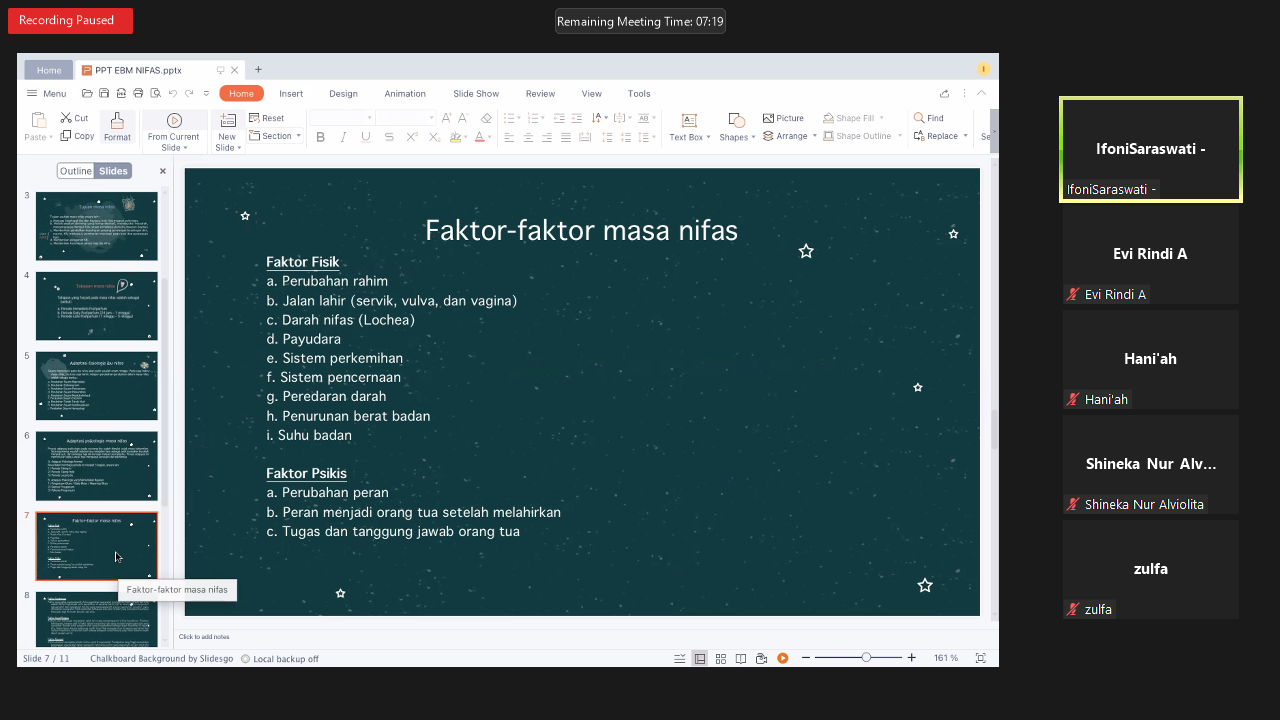
Task: Cut the selection with scissors icon
Action: pos(74,118)
